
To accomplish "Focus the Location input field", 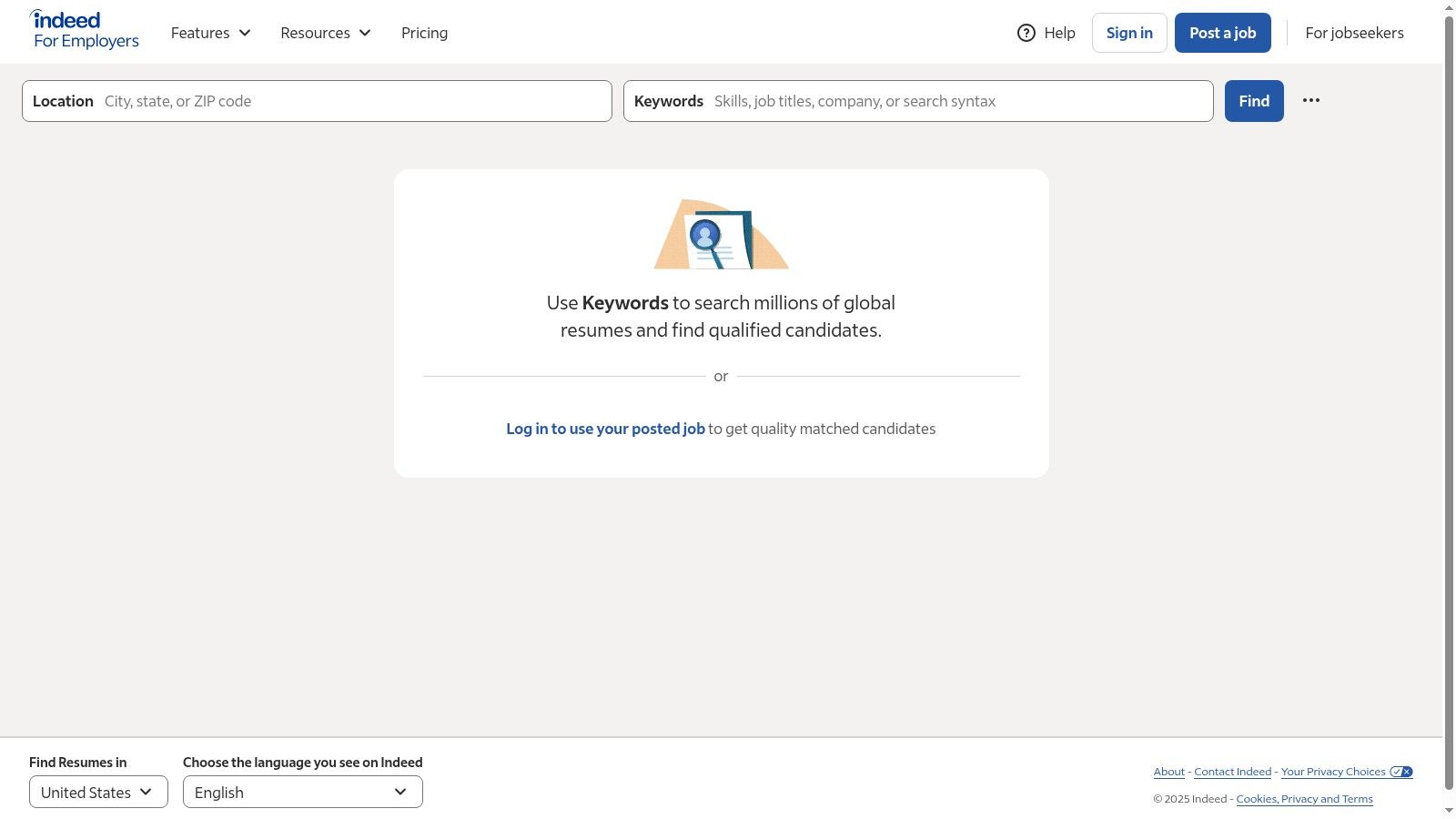I will click(317, 101).
